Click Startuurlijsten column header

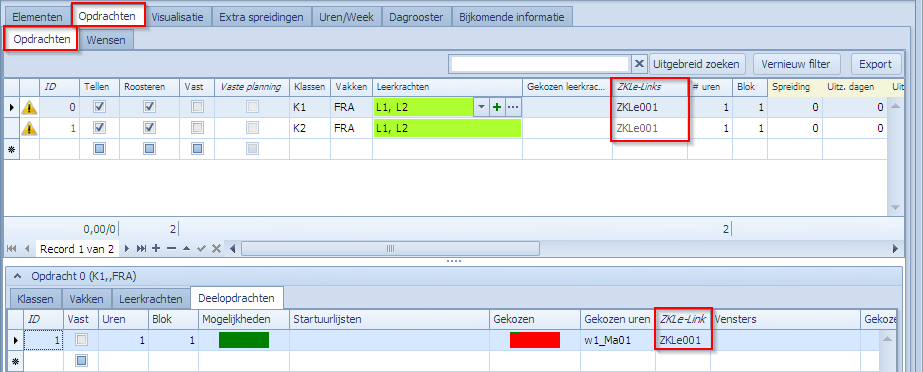point(389,319)
